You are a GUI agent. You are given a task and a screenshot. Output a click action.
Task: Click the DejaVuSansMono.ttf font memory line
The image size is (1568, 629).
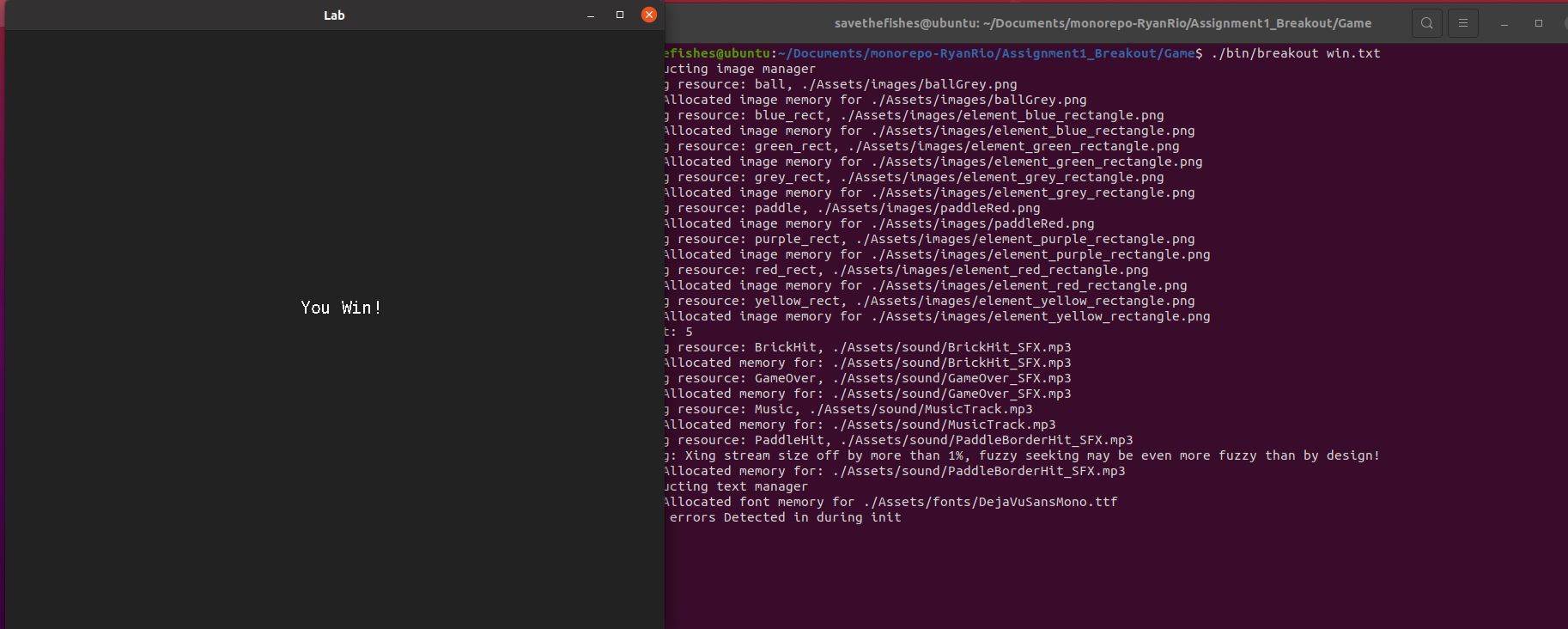[890, 502]
